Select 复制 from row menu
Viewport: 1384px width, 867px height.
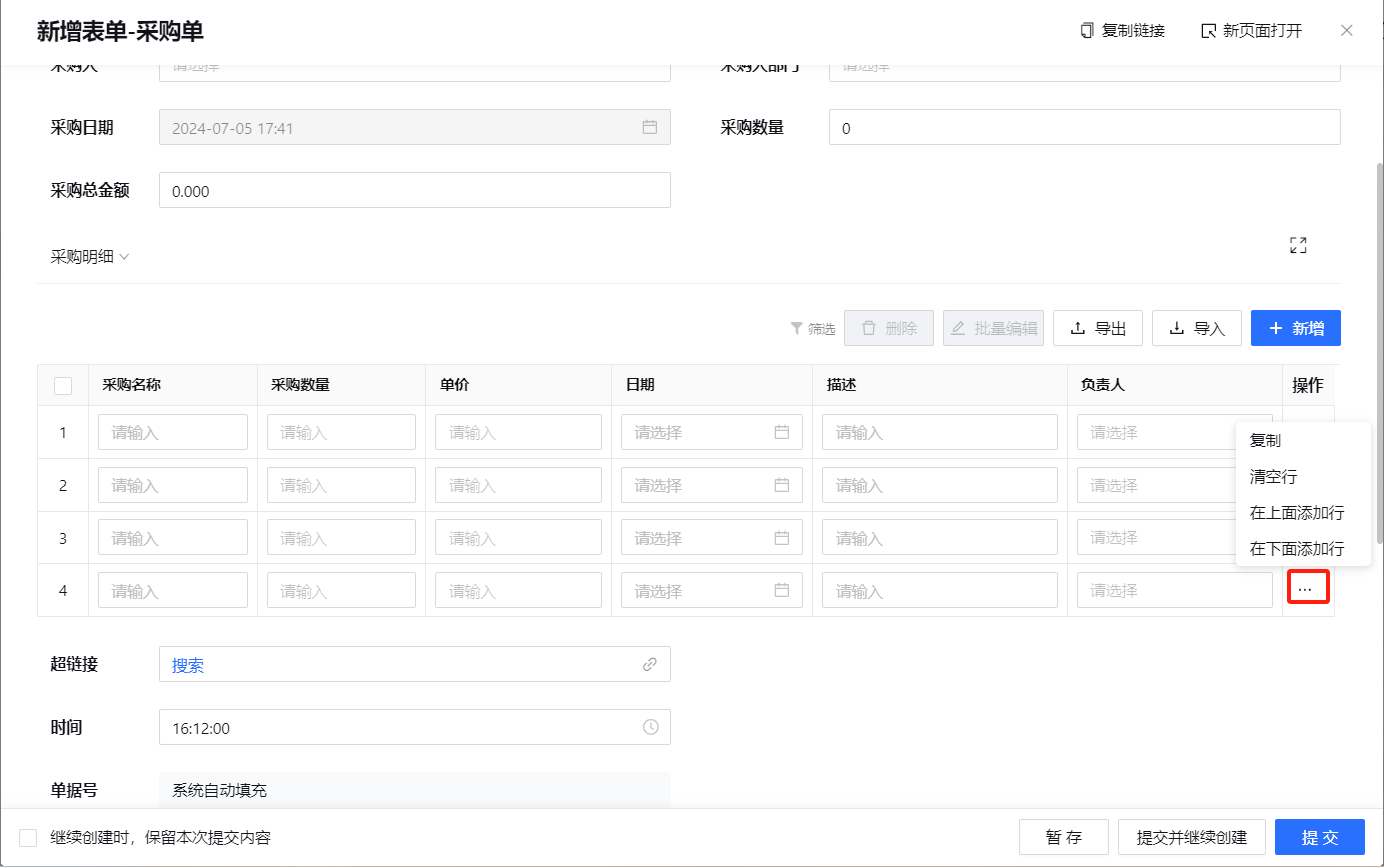(x=1303, y=440)
